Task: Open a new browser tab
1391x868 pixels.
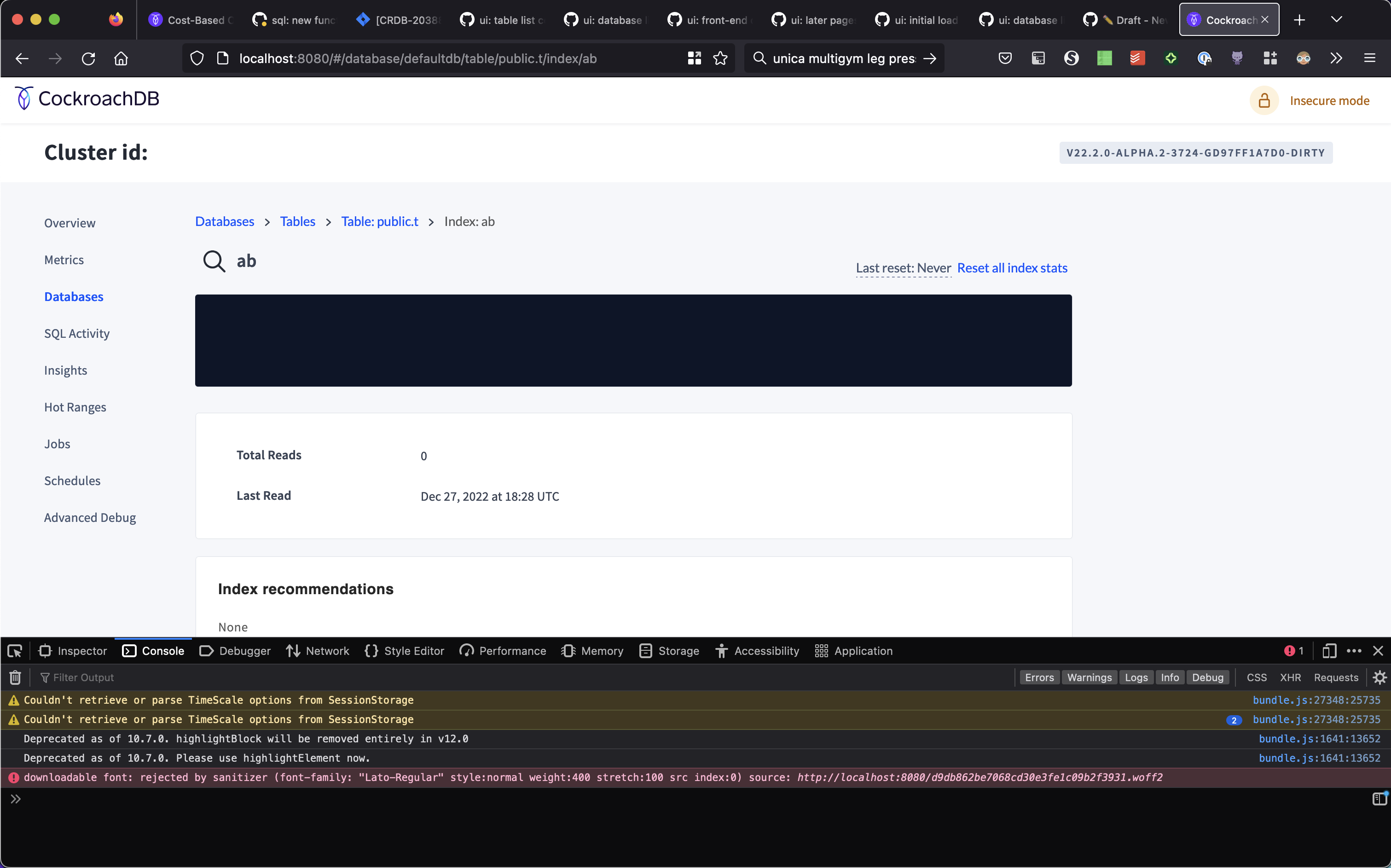Action: tap(1300, 20)
